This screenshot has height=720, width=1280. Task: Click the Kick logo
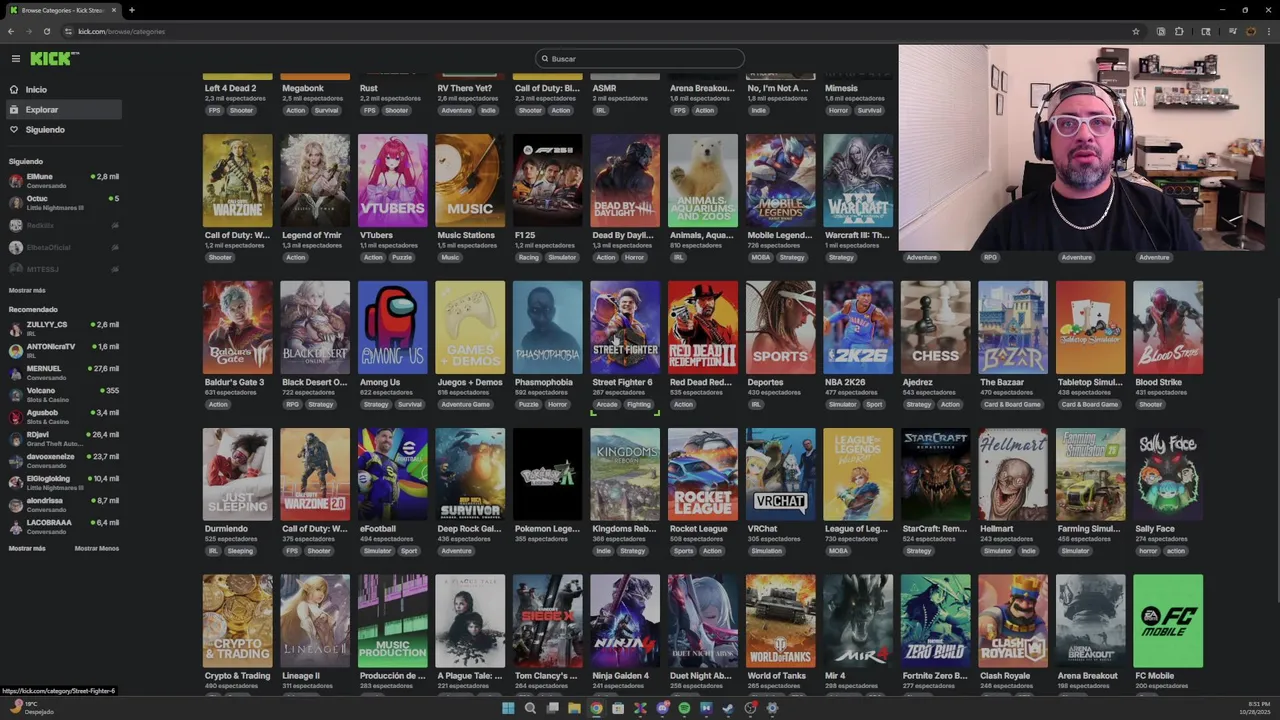pyautogui.click(x=54, y=59)
